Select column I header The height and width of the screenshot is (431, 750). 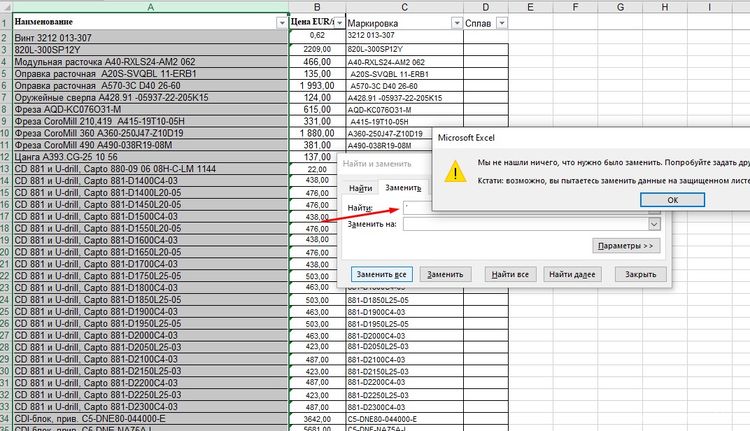[x=709, y=7]
